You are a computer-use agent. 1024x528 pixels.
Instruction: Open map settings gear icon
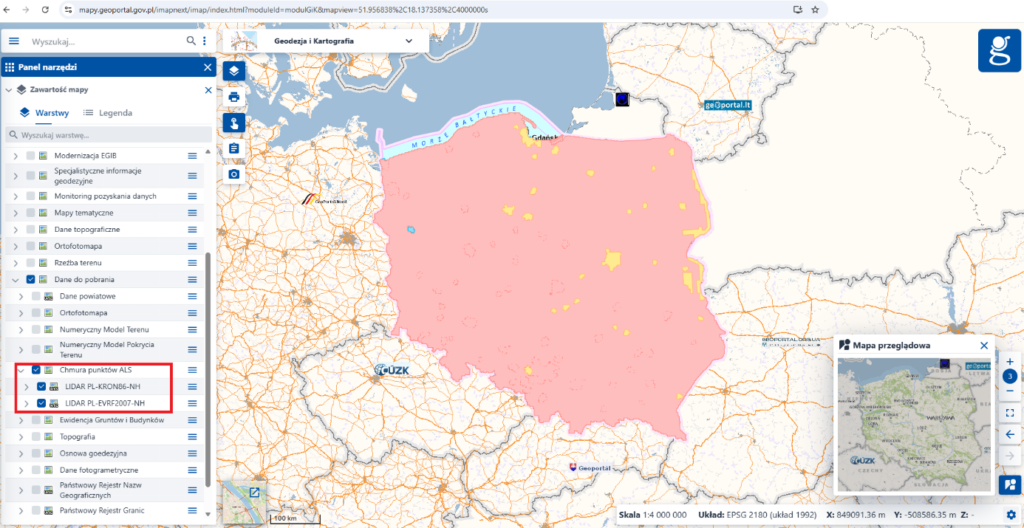1011,515
